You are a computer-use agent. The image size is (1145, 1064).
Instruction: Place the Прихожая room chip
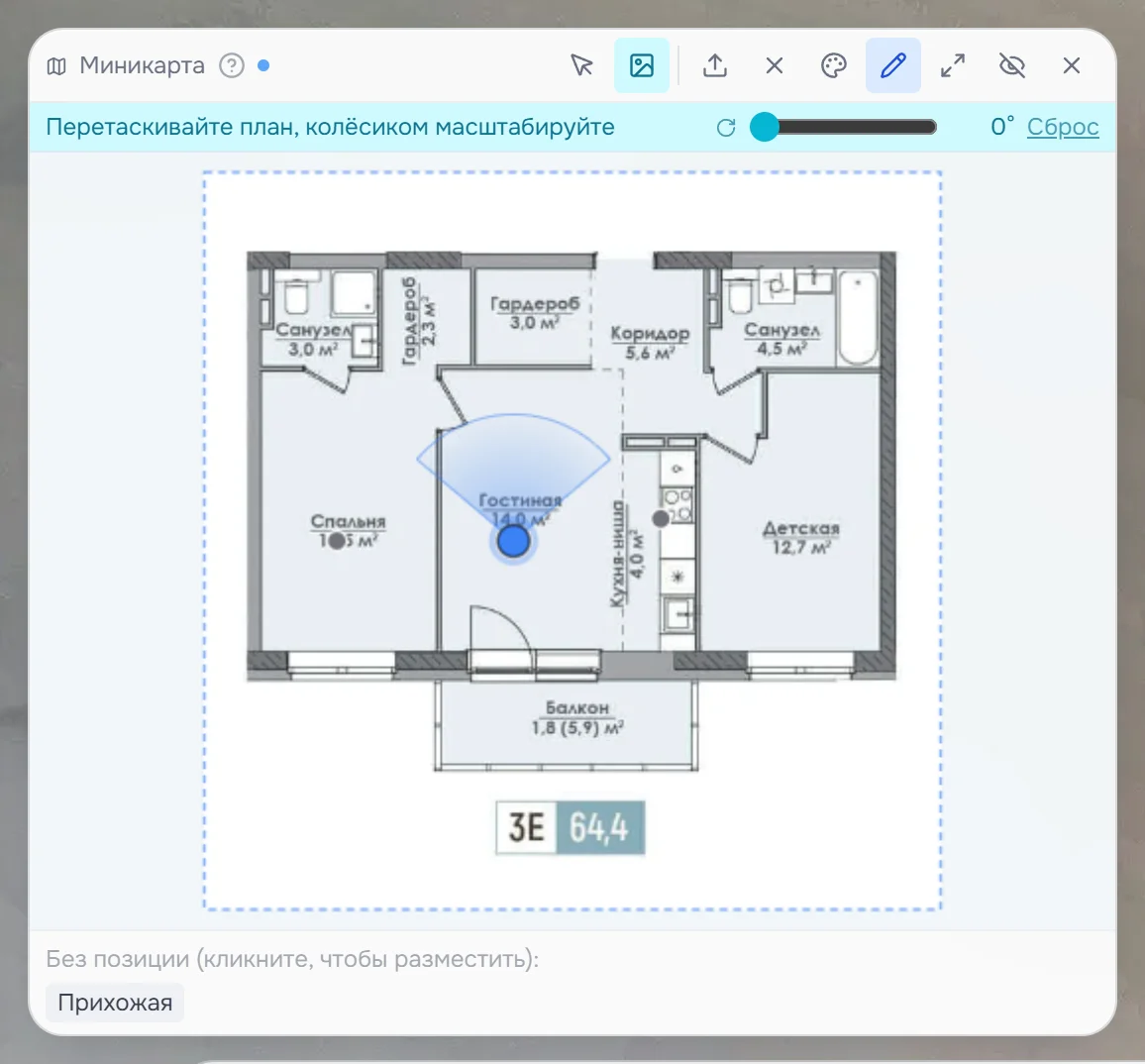pyautogui.click(x=115, y=1003)
